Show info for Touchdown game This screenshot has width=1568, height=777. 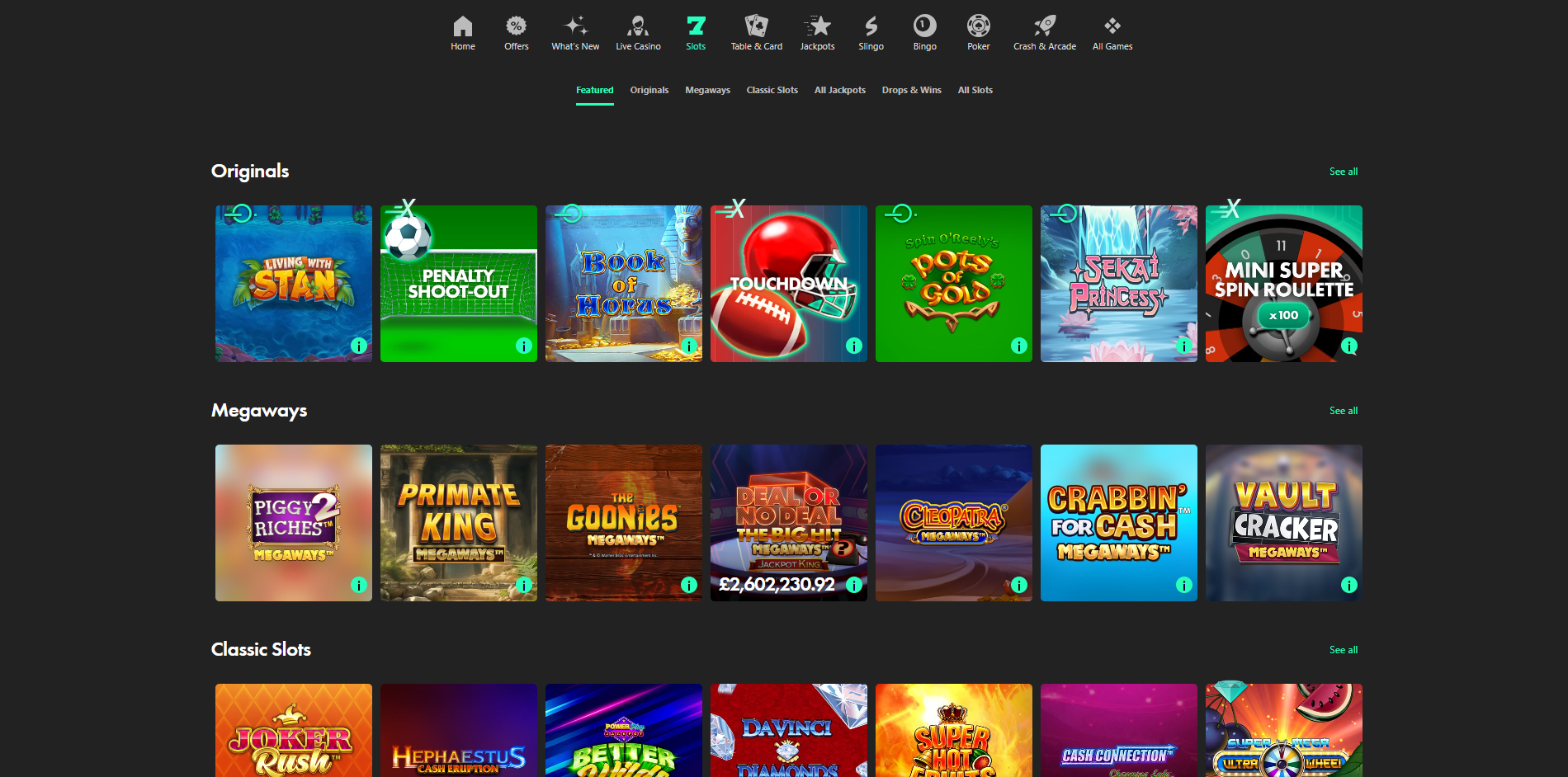point(854,346)
